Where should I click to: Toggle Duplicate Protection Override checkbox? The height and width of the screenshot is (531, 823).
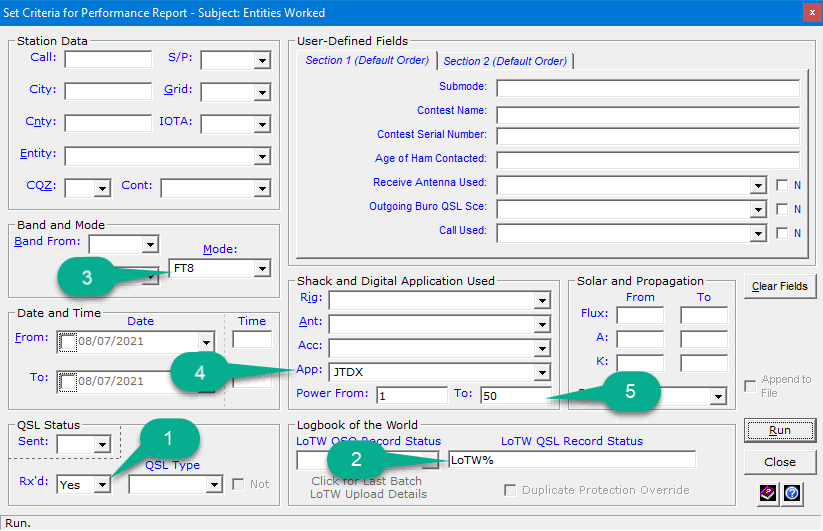coord(510,490)
